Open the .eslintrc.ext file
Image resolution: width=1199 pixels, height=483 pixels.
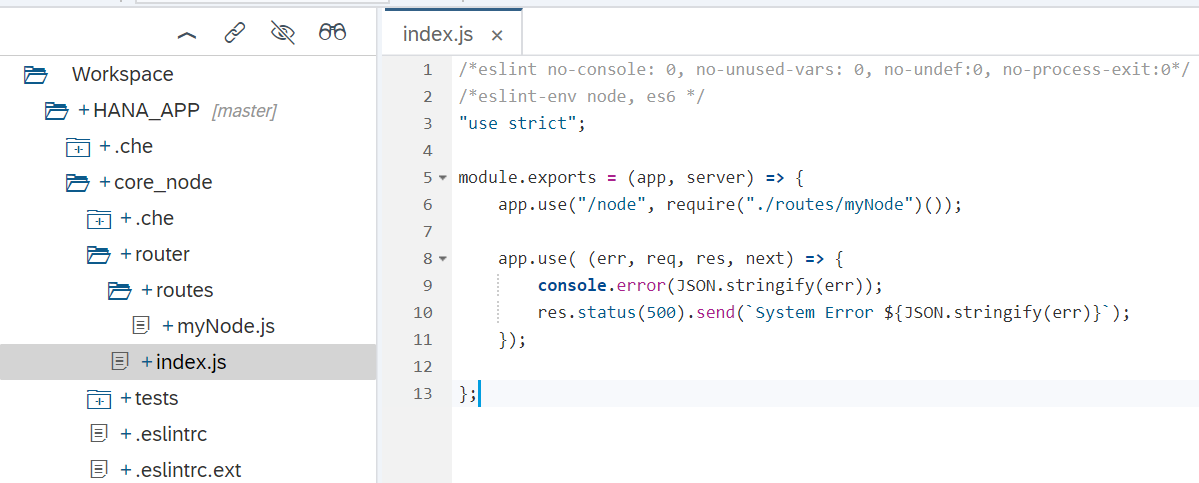pyautogui.click(x=189, y=470)
